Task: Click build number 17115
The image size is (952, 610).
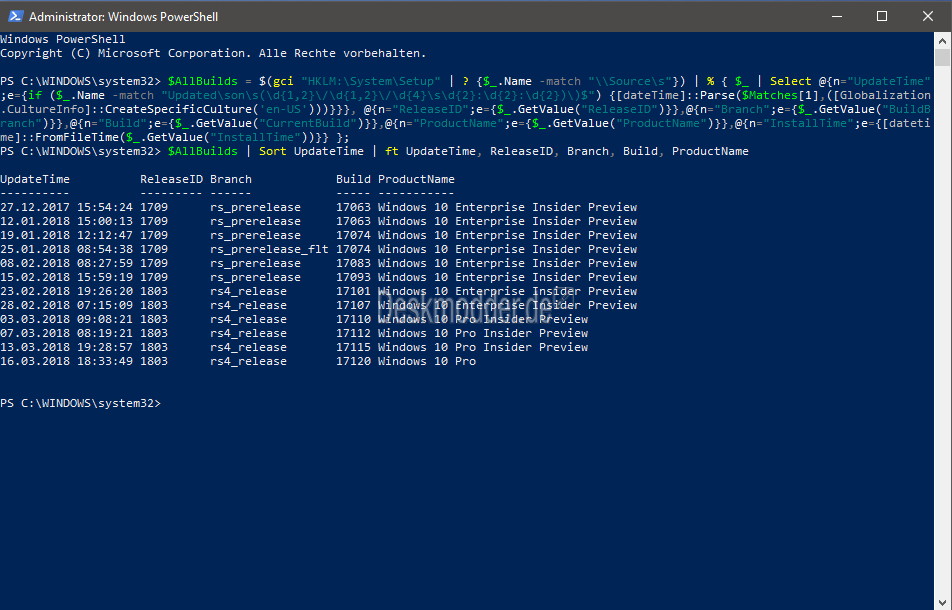Action: point(353,347)
